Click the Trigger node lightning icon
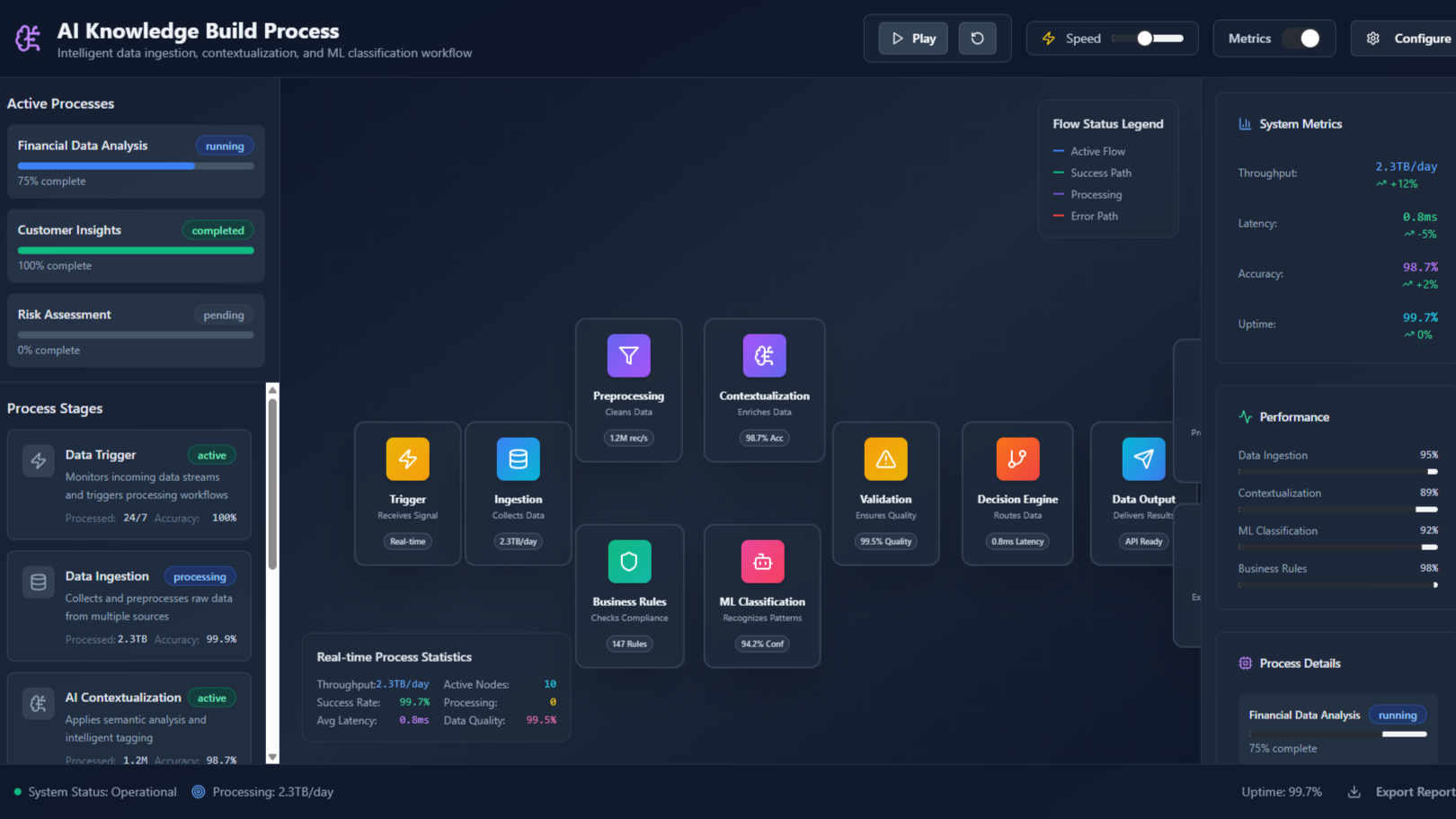This screenshot has height=819, width=1456. coord(407,459)
